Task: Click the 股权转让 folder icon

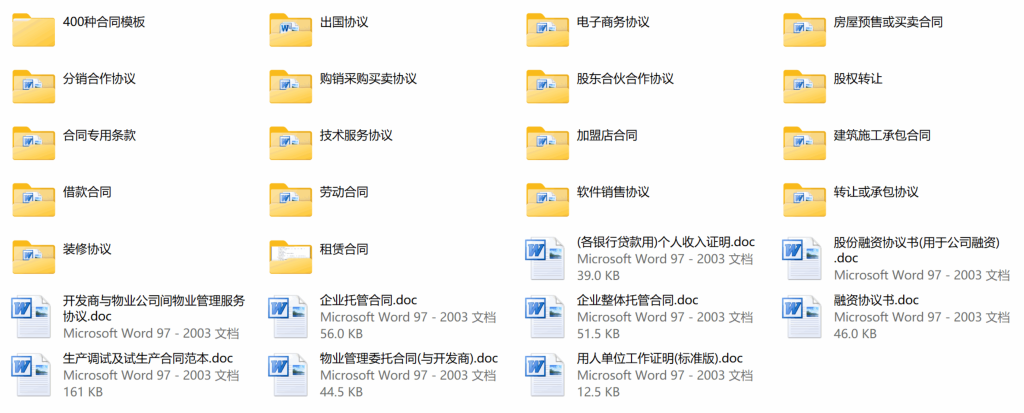Action: (x=805, y=87)
